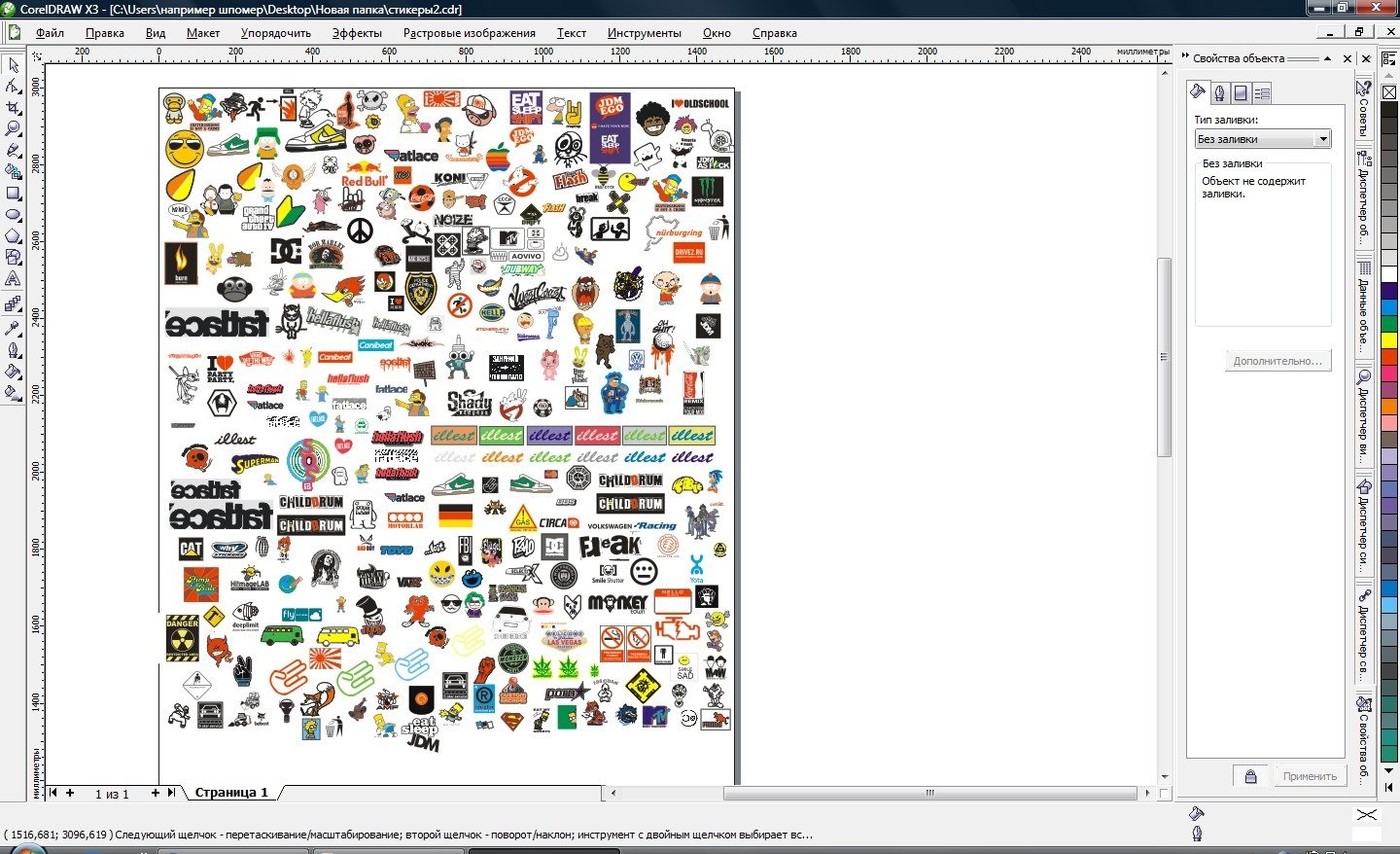The height and width of the screenshot is (854, 1400).
Task: Click the Дополнительно button
Action: click(x=1277, y=361)
